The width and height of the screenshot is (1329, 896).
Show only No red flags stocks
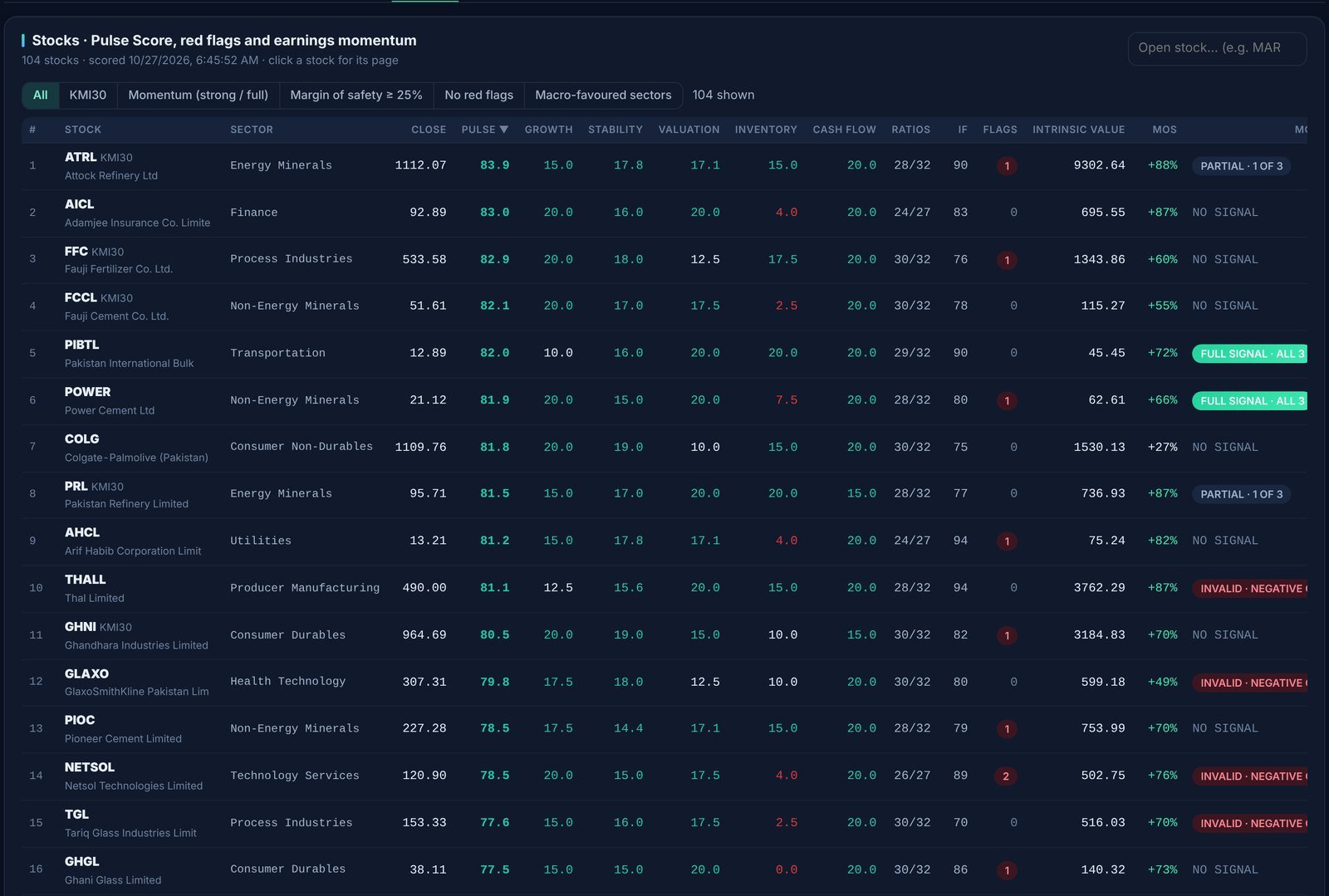478,95
